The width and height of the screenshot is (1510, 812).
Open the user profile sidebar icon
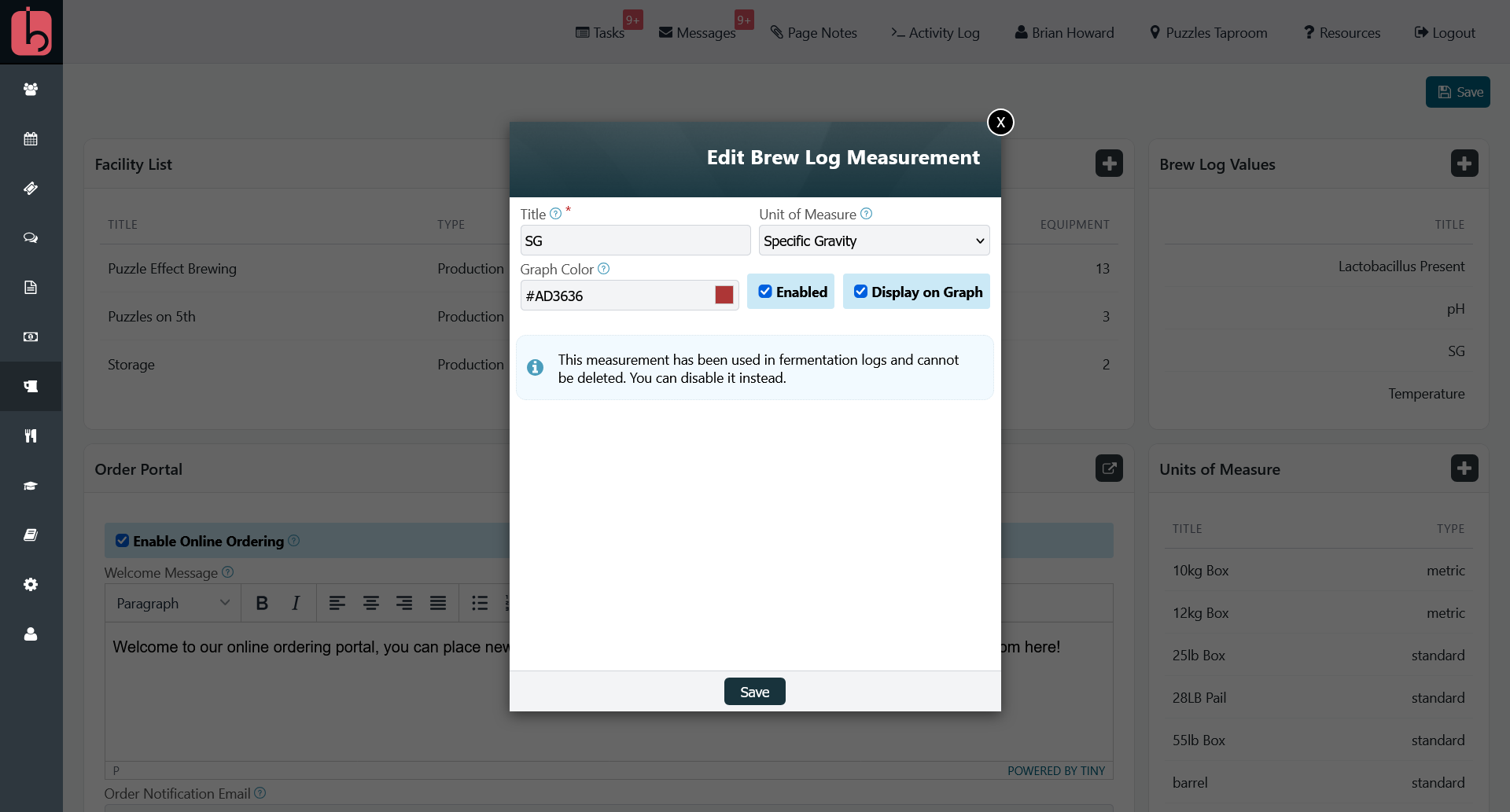pyautogui.click(x=31, y=634)
